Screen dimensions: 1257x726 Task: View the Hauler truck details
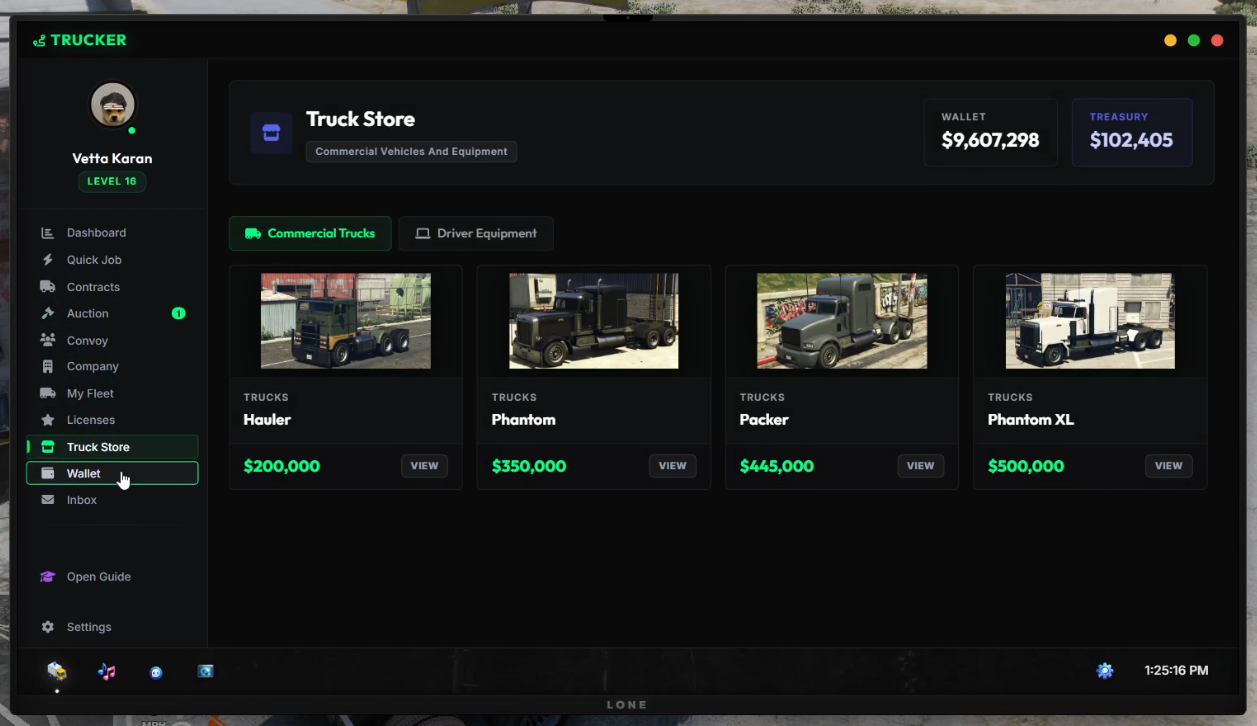(424, 466)
